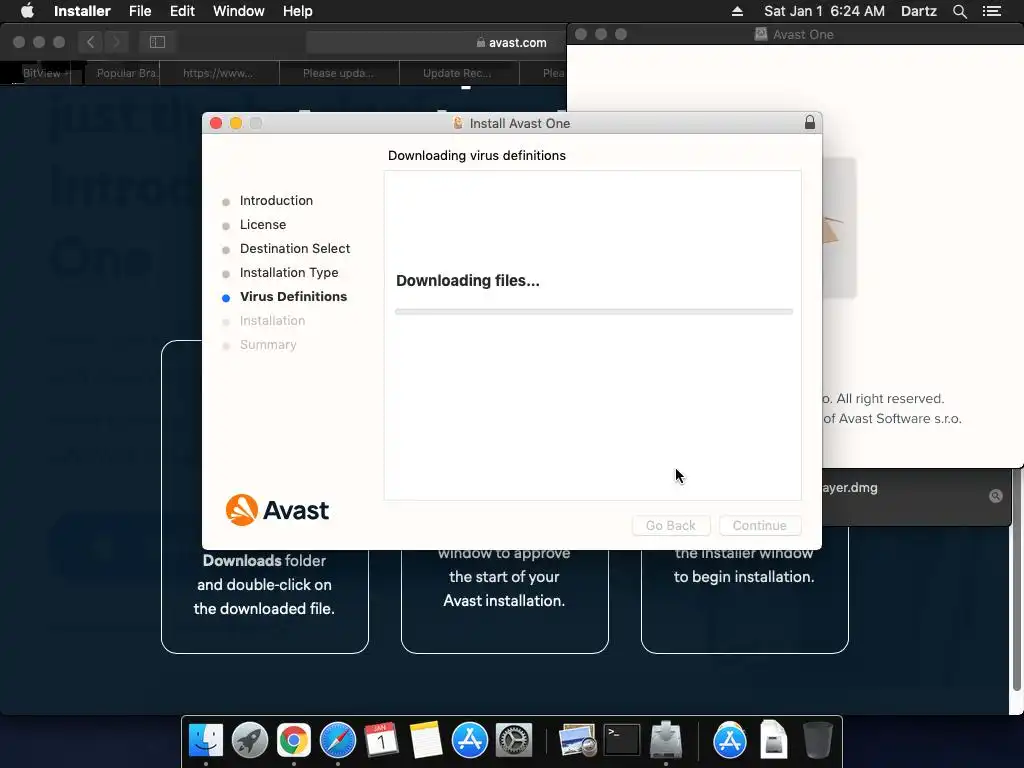1024x768 pixels.
Task: Open Notification Center list icon
Action: 991,11
